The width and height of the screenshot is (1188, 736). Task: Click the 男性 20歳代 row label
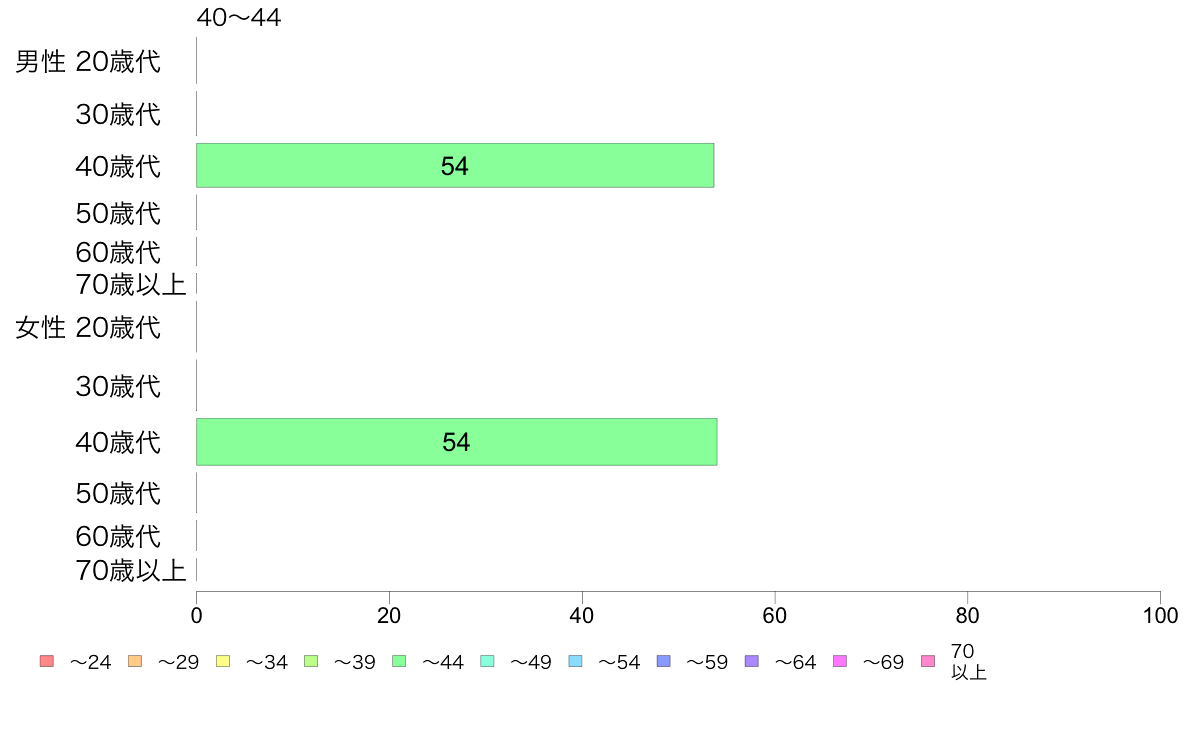point(88,61)
